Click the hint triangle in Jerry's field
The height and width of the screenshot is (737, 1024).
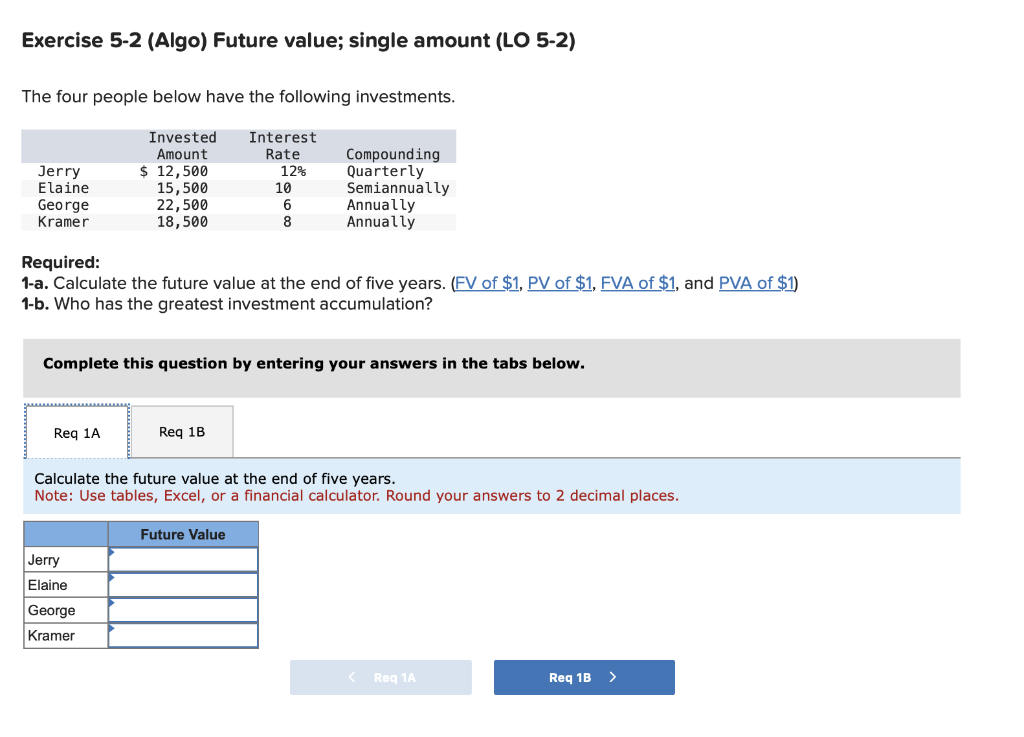pyautogui.click(x=112, y=552)
